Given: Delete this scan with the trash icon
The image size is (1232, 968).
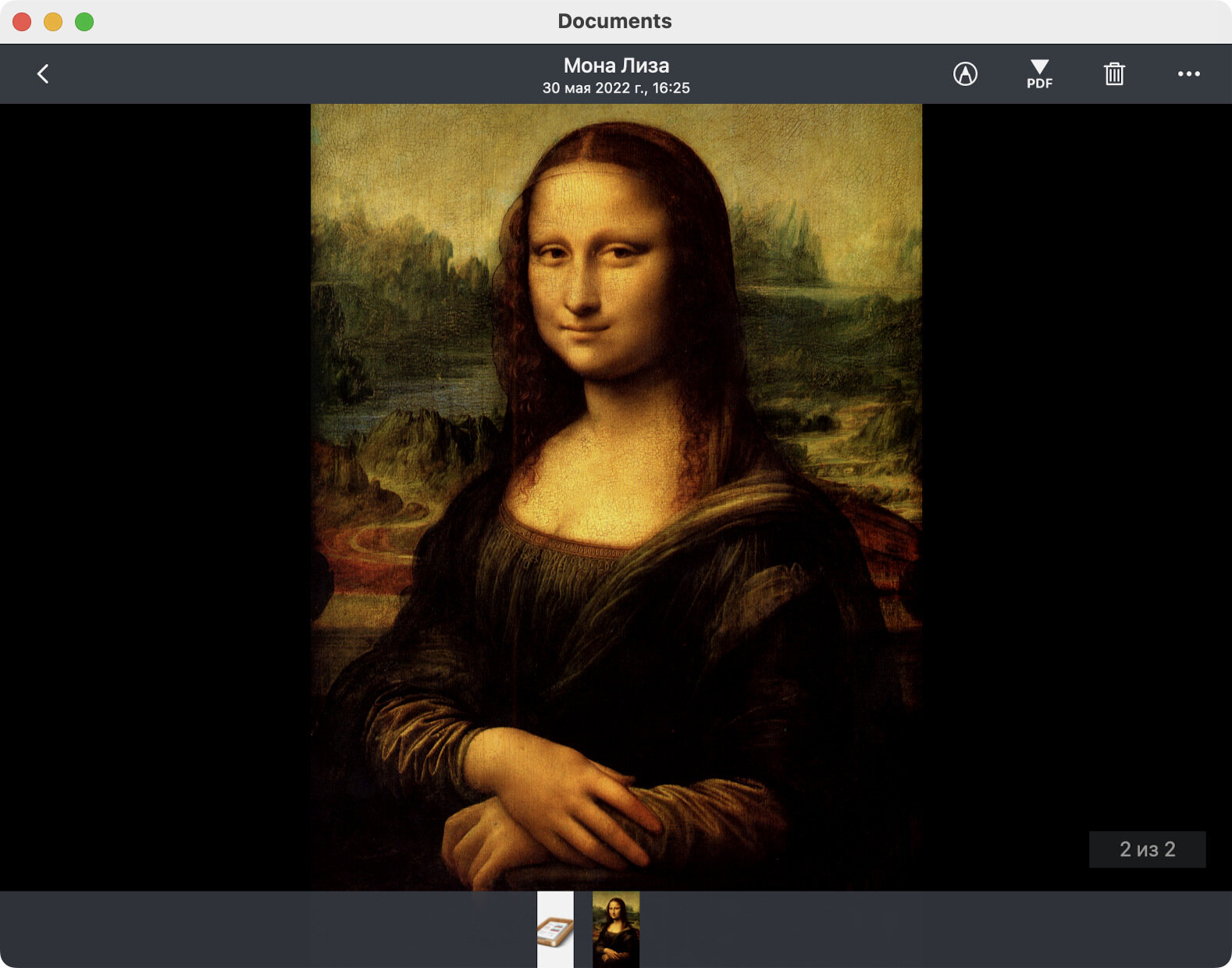Looking at the screenshot, I should point(1114,74).
